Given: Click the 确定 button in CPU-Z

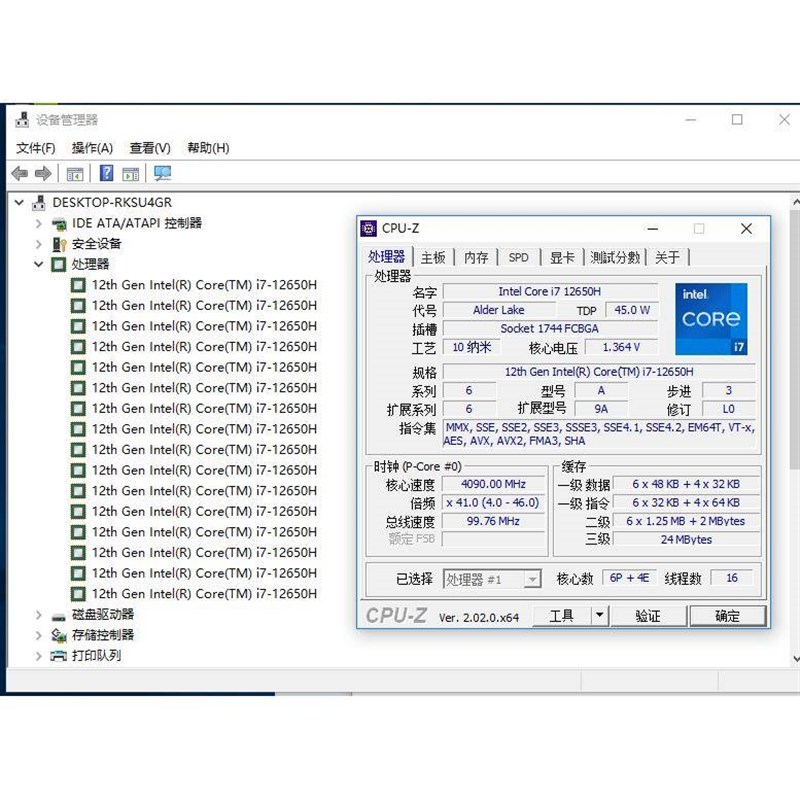Looking at the screenshot, I should click(728, 616).
